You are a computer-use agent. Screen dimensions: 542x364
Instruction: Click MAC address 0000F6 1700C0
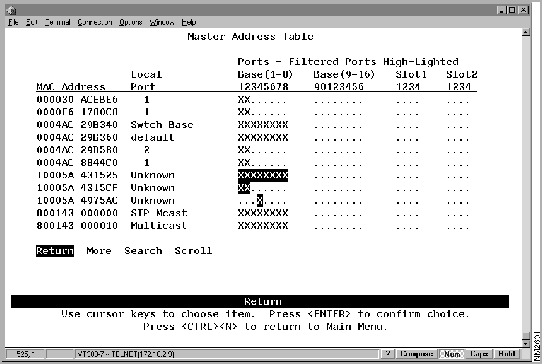pyautogui.click(x=77, y=112)
